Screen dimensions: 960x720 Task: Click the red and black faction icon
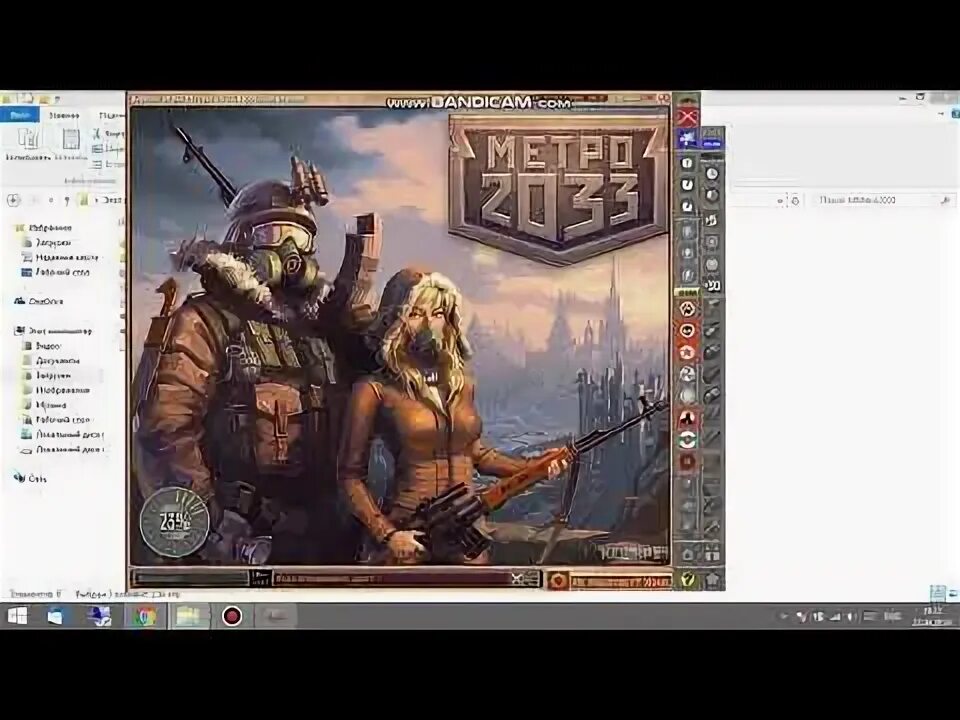point(687,419)
